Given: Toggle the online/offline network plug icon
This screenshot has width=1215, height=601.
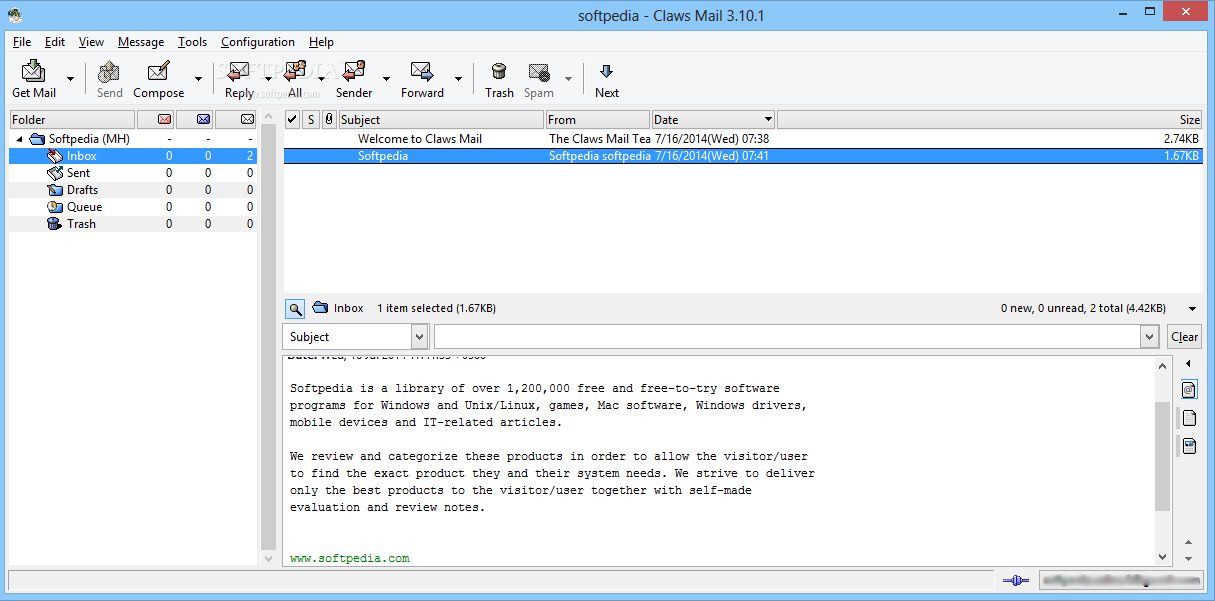Looking at the screenshot, I should (x=1015, y=580).
